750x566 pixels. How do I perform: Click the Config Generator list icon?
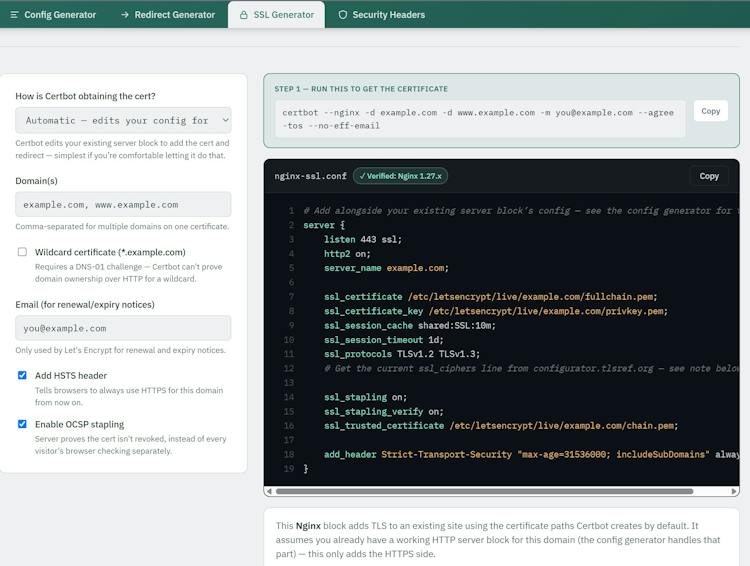point(14,15)
